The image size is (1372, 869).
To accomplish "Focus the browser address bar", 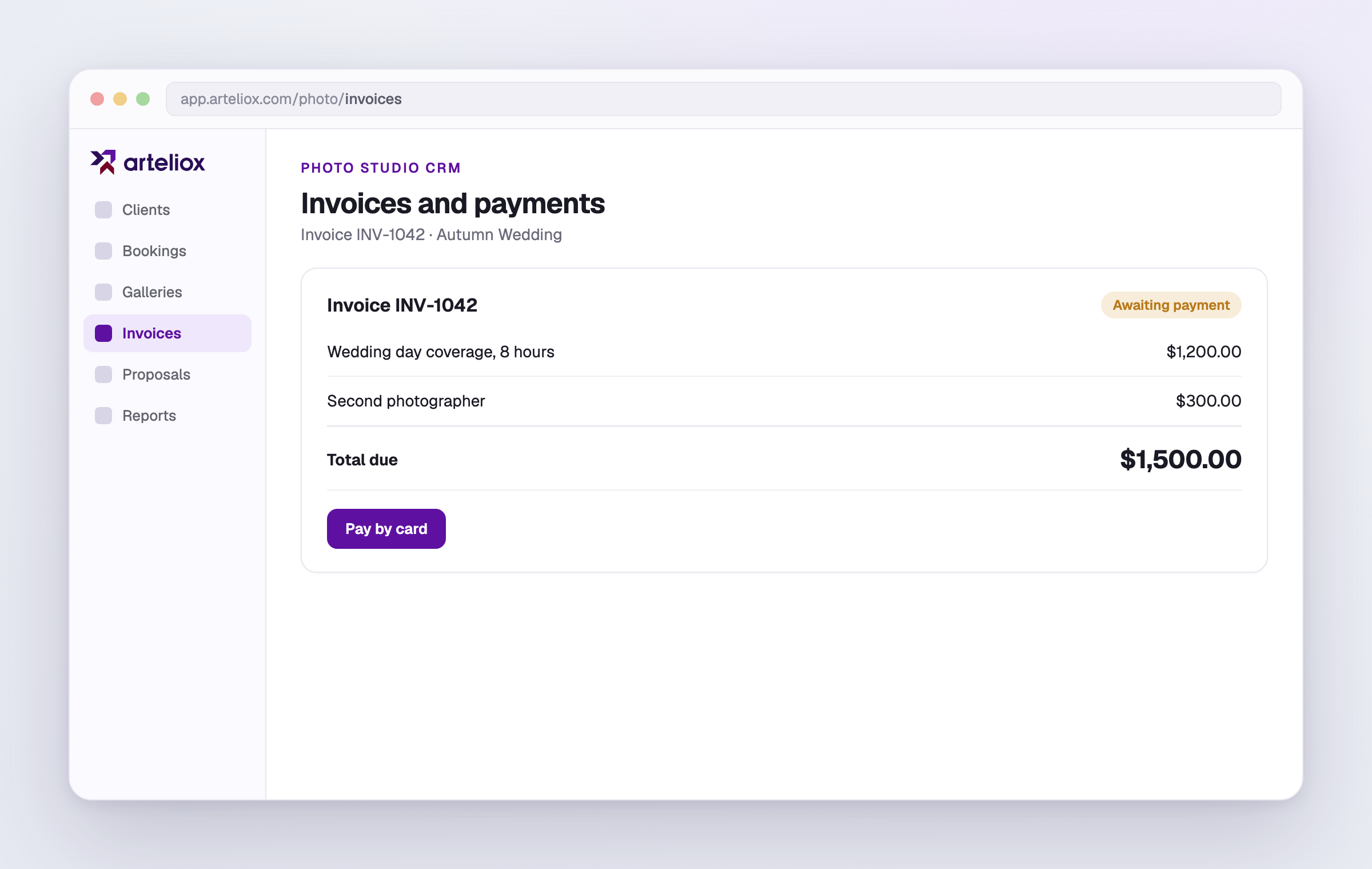I will [724, 99].
